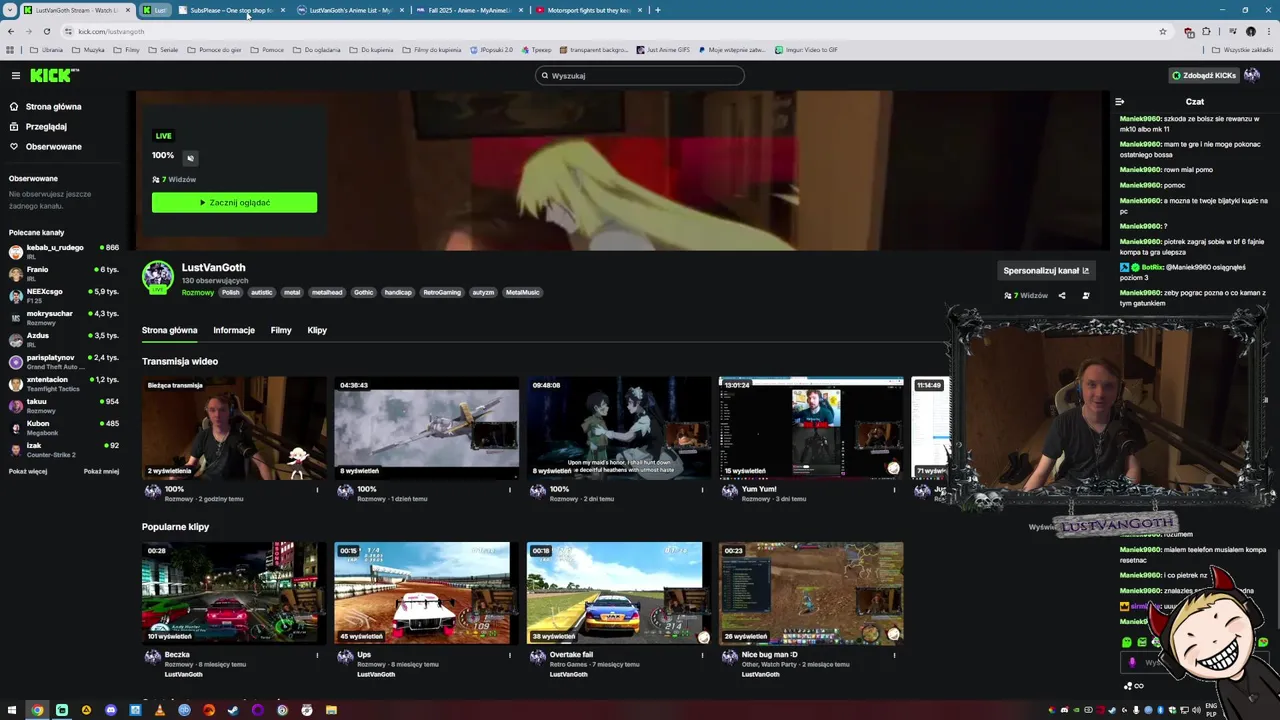The width and height of the screenshot is (1280, 720).
Task: Click LustVanGoth channel avatar
Action: pos(157,277)
